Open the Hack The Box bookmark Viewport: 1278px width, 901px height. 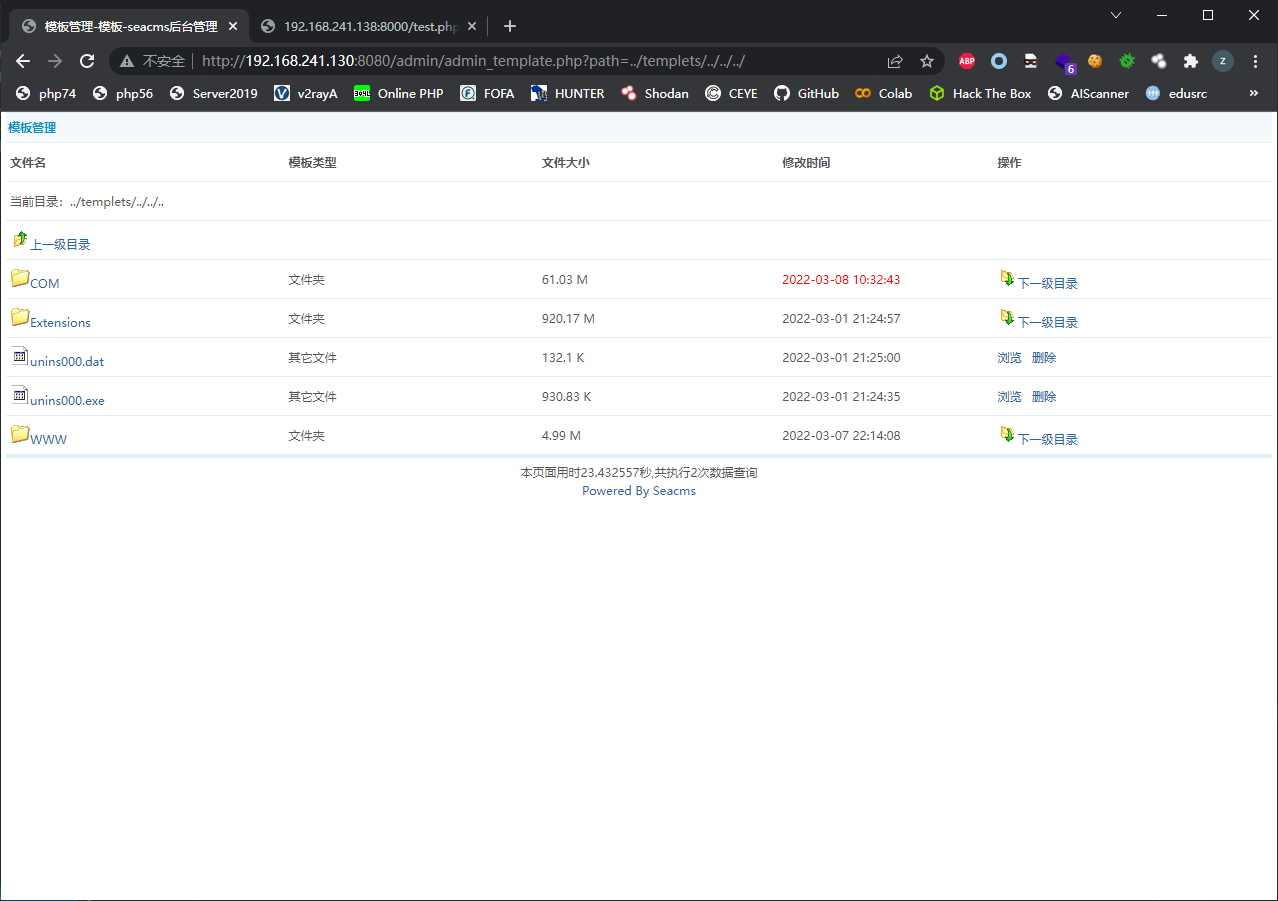(980, 93)
